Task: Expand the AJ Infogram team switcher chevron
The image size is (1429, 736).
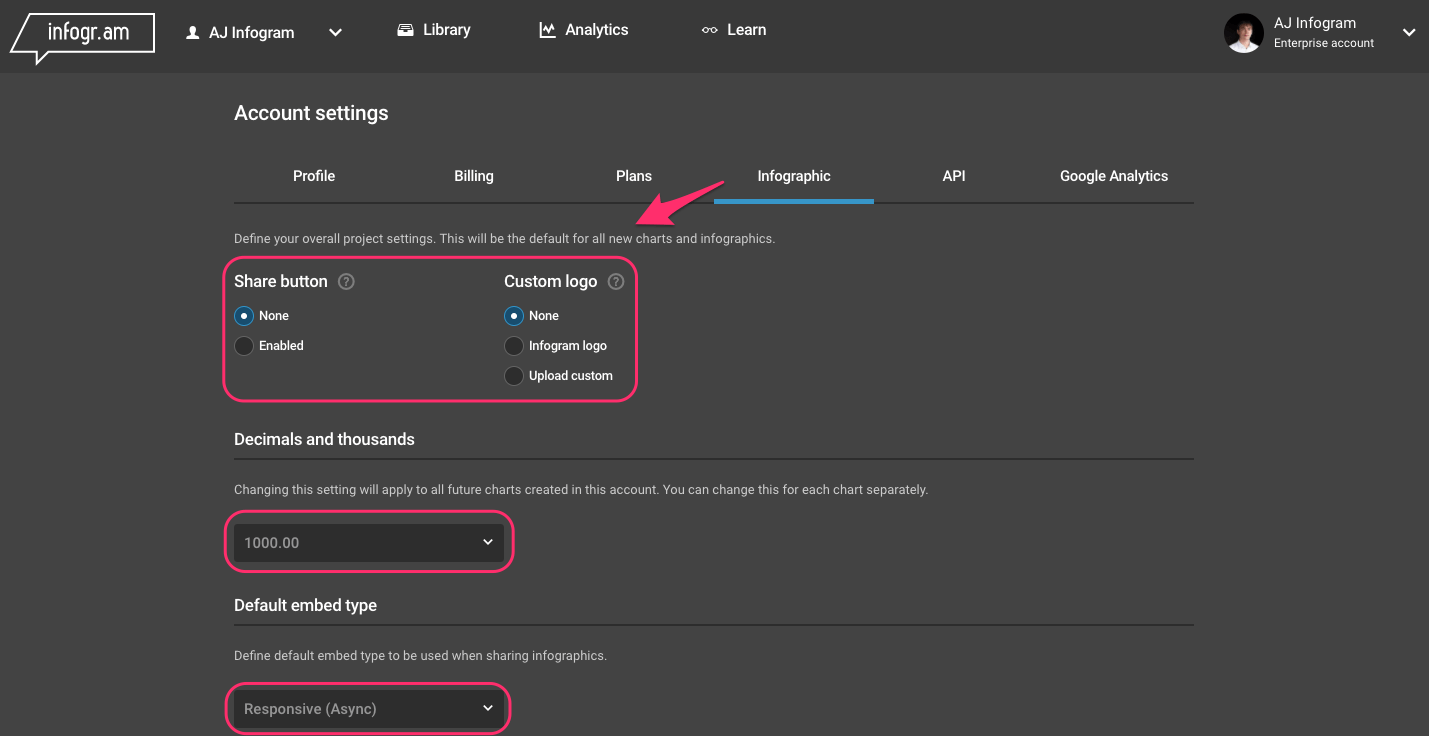Action: [x=335, y=32]
